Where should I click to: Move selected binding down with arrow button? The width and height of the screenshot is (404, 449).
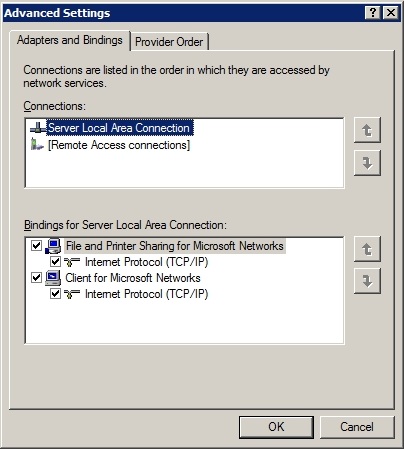tap(367, 281)
